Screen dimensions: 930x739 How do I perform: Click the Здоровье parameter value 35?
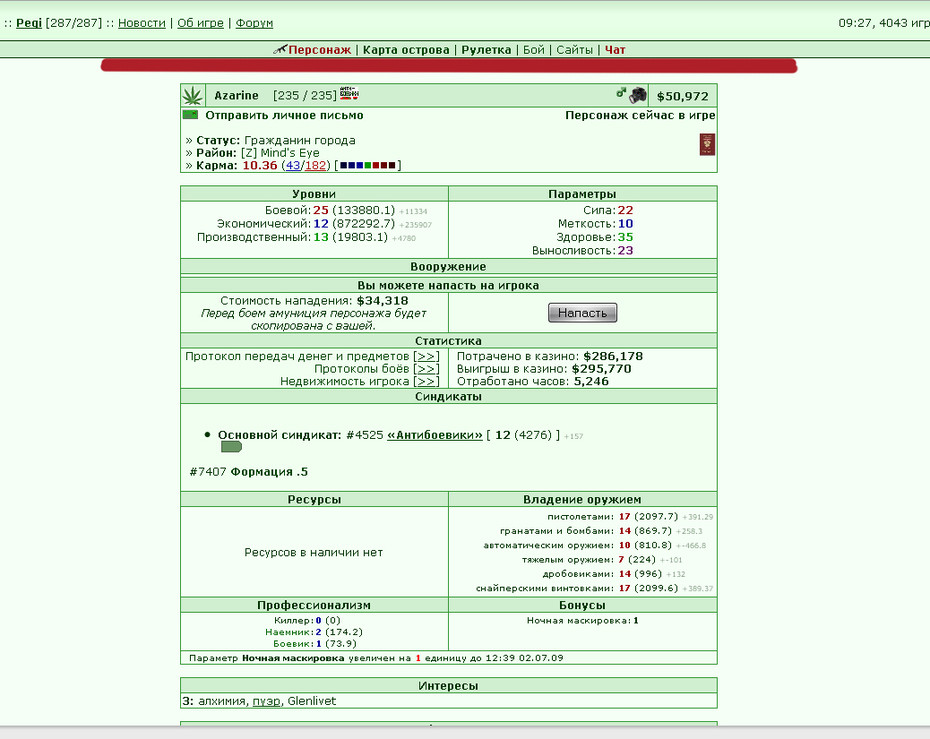tap(625, 237)
